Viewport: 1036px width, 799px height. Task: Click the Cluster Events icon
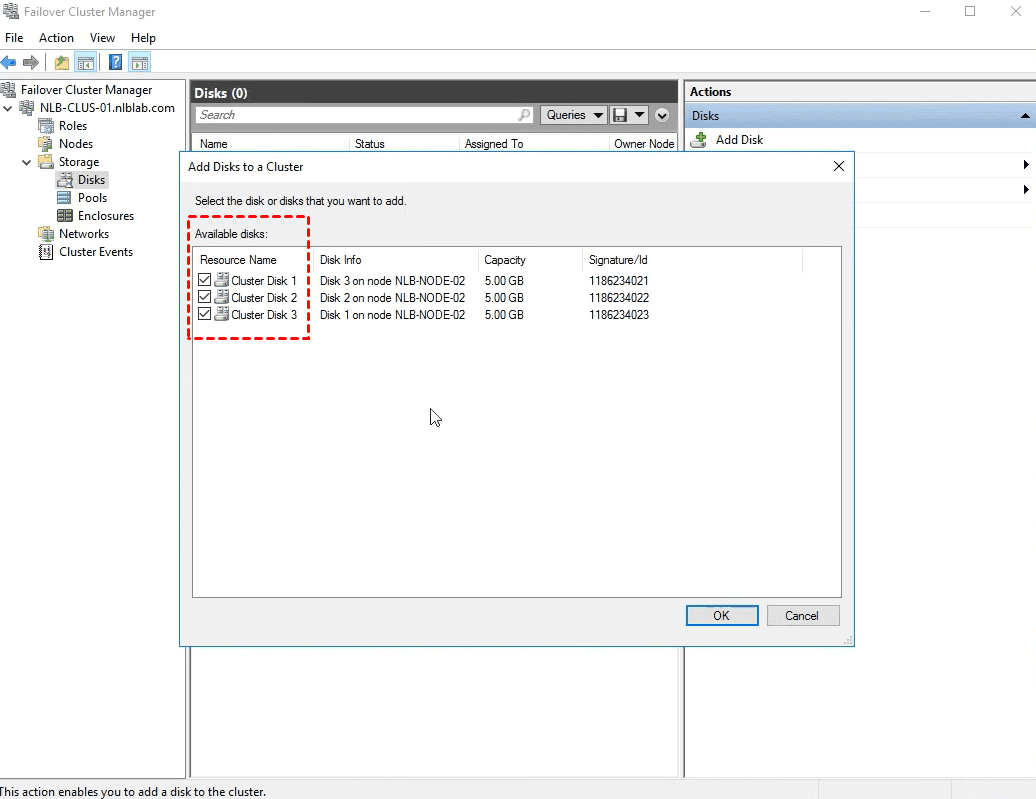(46, 252)
